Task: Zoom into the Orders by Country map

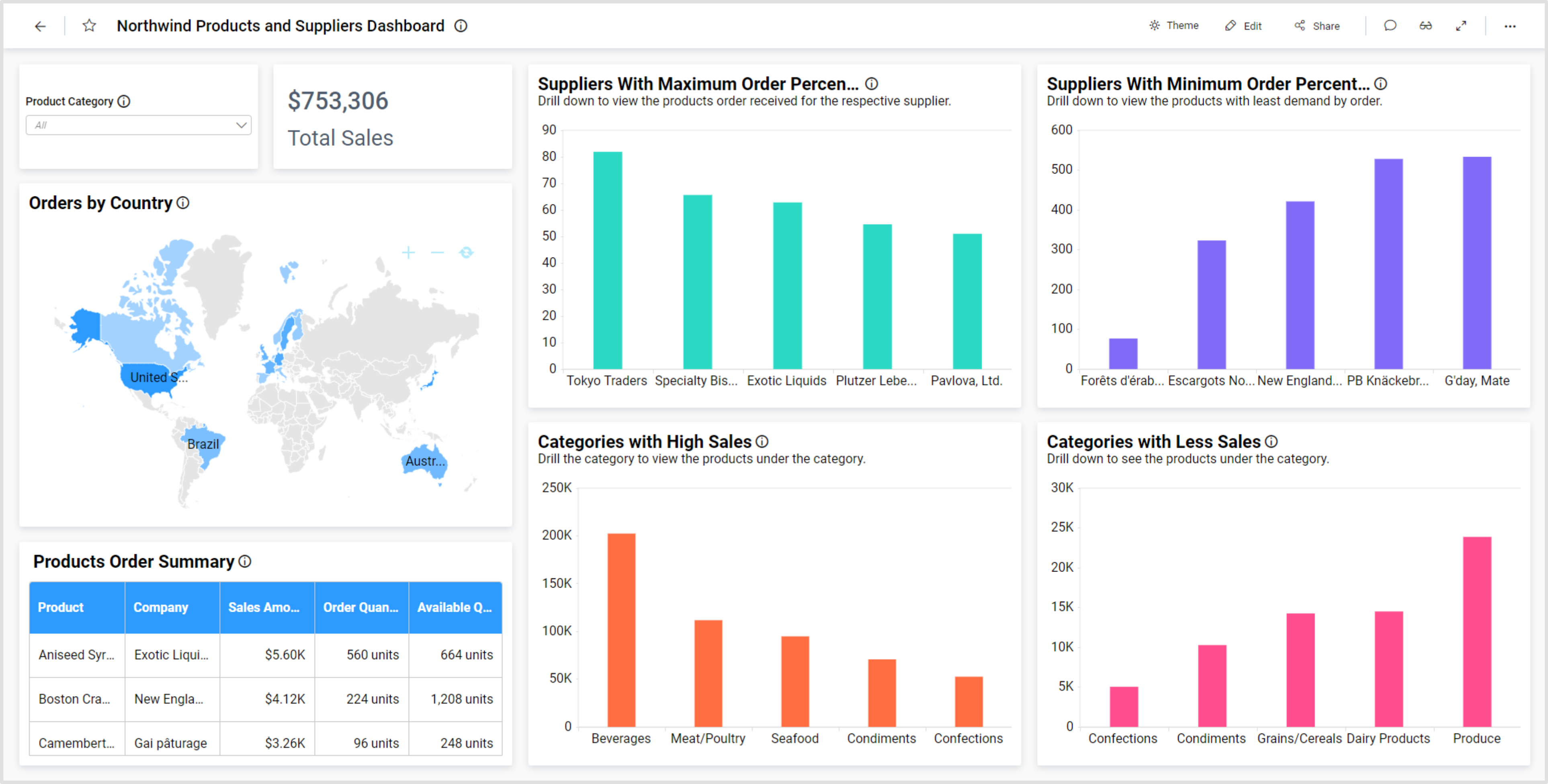Action: pos(409,252)
